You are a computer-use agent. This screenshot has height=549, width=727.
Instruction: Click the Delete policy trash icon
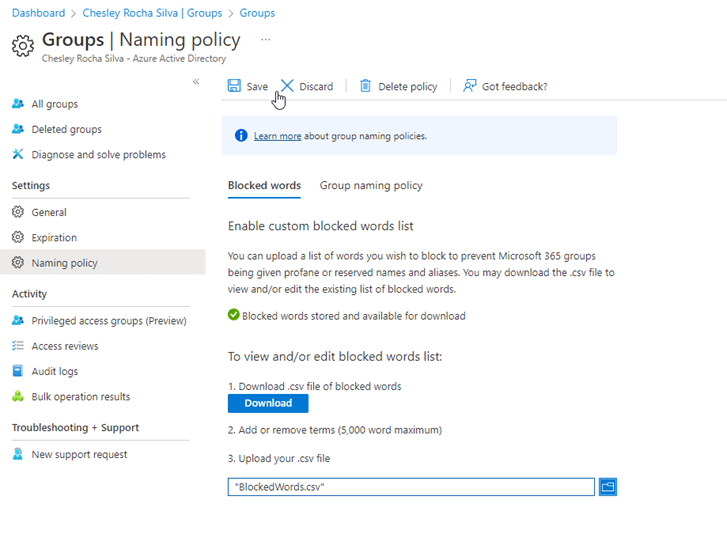[x=366, y=86]
